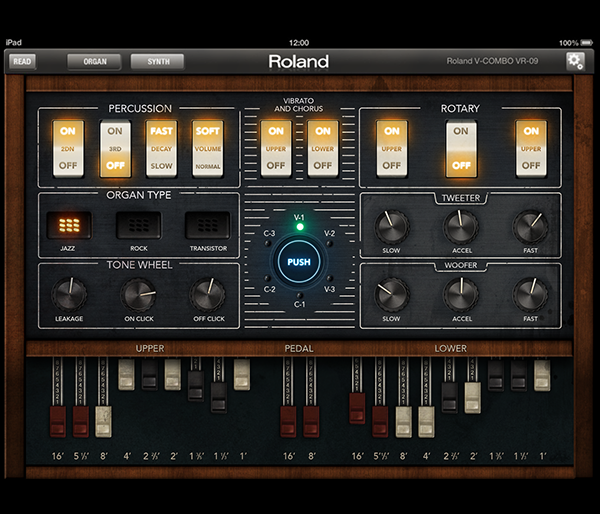Click the Tweeter Accel knob
This screenshot has height=514, width=600.
click(x=460, y=226)
